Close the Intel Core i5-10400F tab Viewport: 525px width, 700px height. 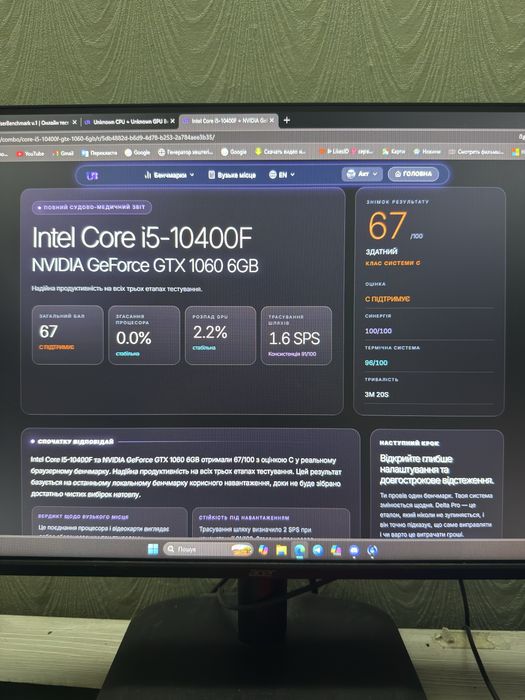pos(271,121)
